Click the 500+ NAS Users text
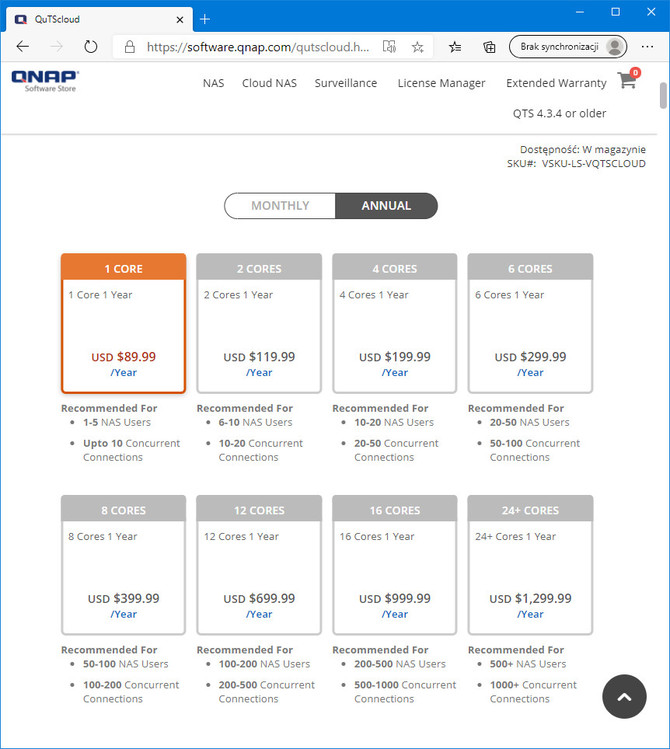This screenshot has width=670, height=749. [x=528, y=664]
